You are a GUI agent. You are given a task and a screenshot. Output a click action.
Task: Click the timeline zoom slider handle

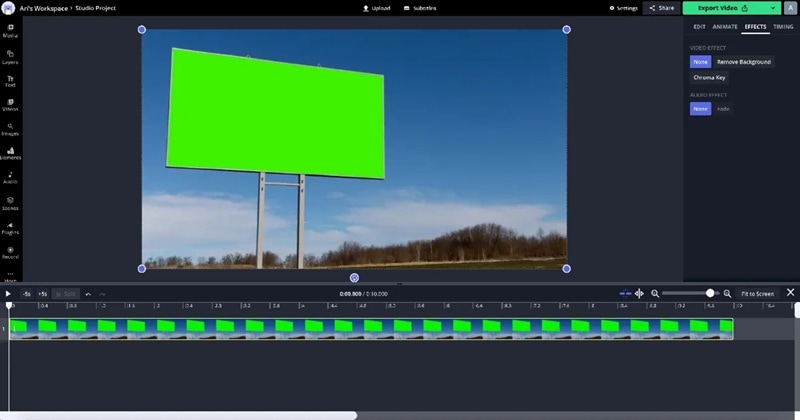click(x=710, y=293)
